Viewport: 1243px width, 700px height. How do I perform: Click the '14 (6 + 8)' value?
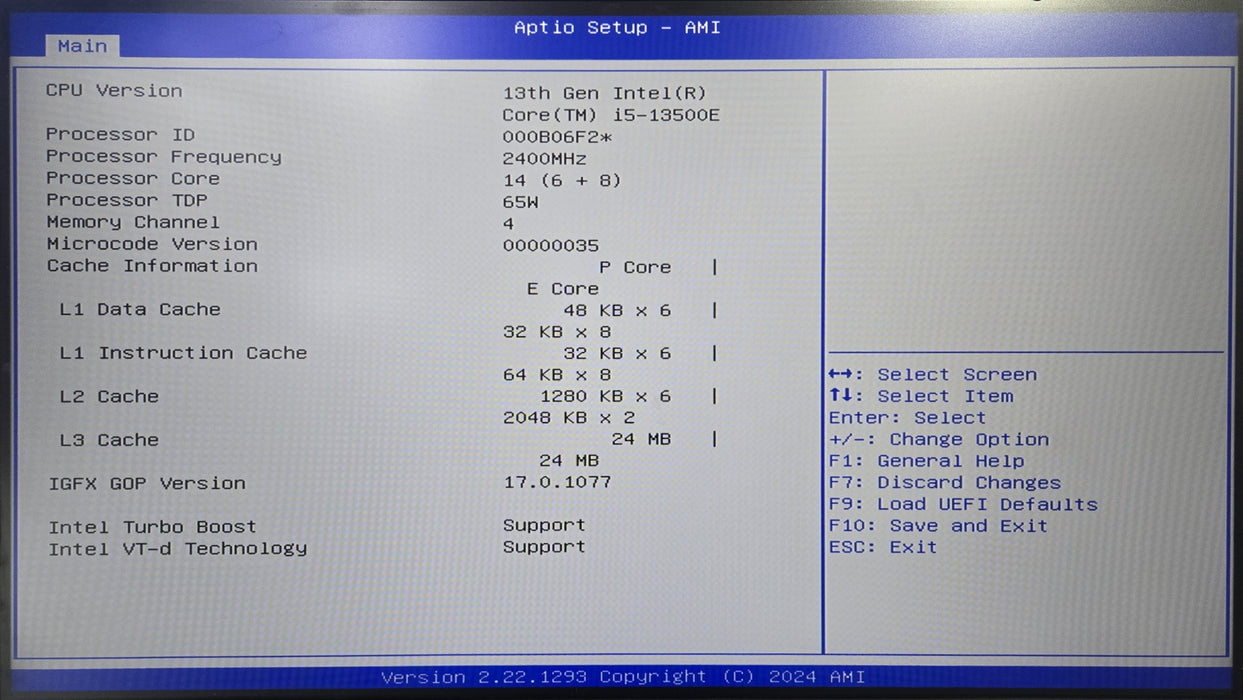561,181
